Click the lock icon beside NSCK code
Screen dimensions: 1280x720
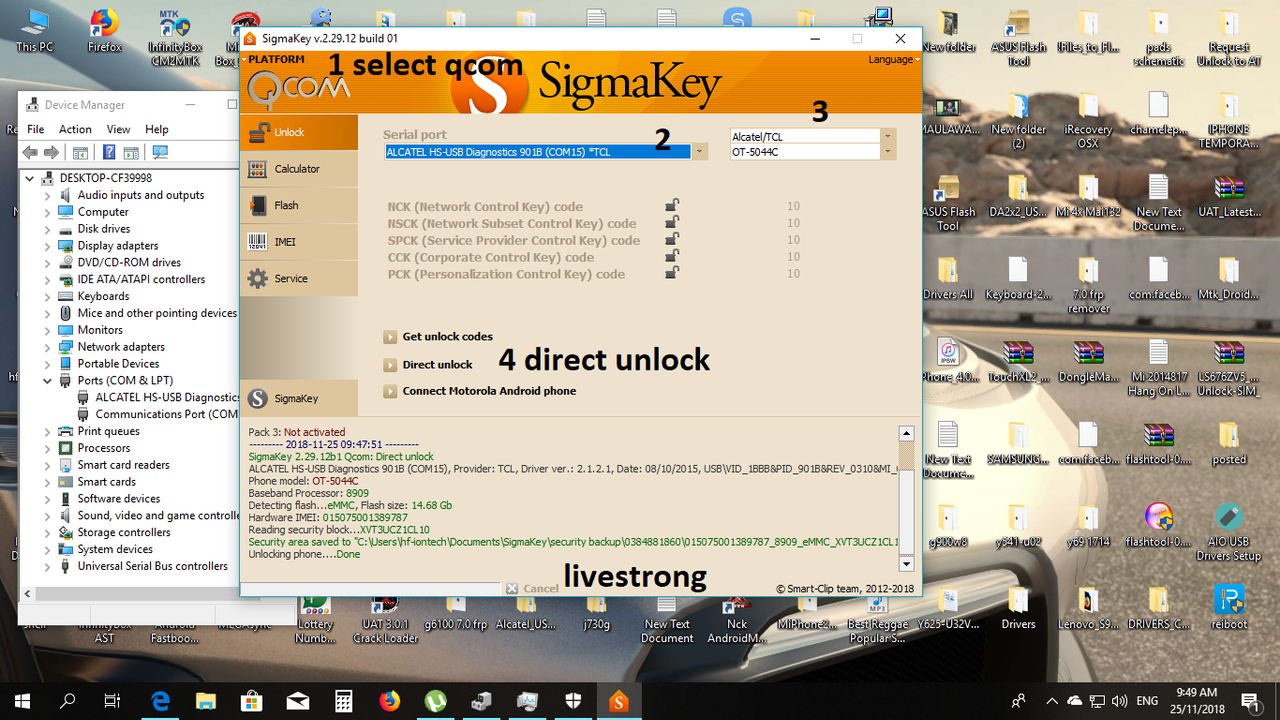673,223
